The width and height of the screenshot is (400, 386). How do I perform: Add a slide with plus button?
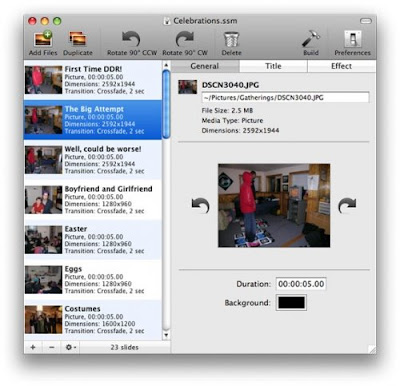(x=33, y=347)
